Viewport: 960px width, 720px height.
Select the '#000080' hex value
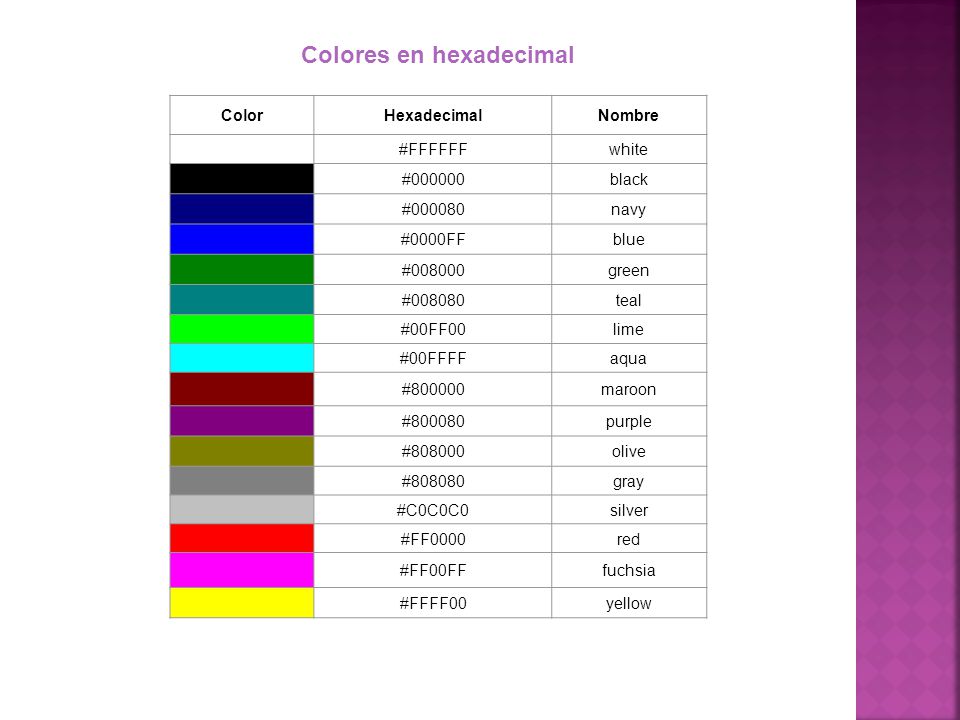pos(433,209)
